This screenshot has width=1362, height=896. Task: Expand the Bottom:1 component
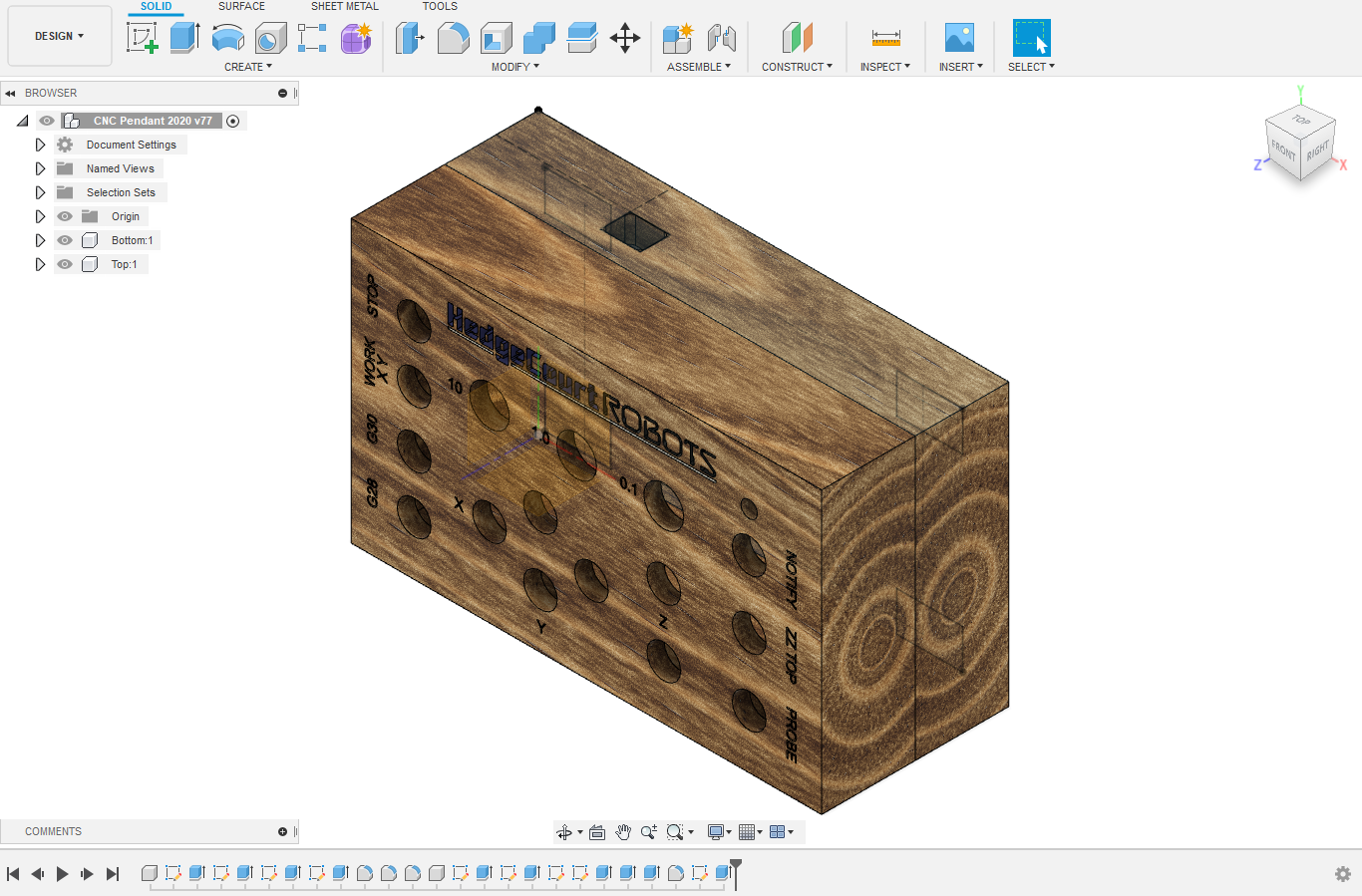(x=40, y=240)
